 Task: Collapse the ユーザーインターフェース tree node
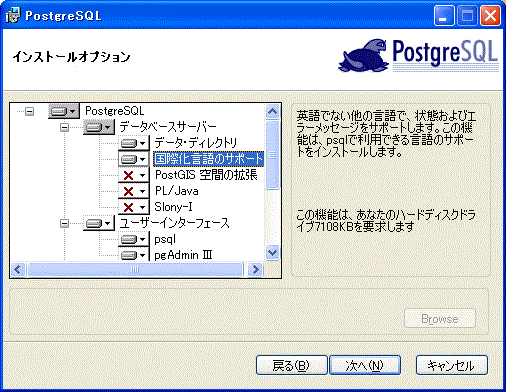coord(65,223)
